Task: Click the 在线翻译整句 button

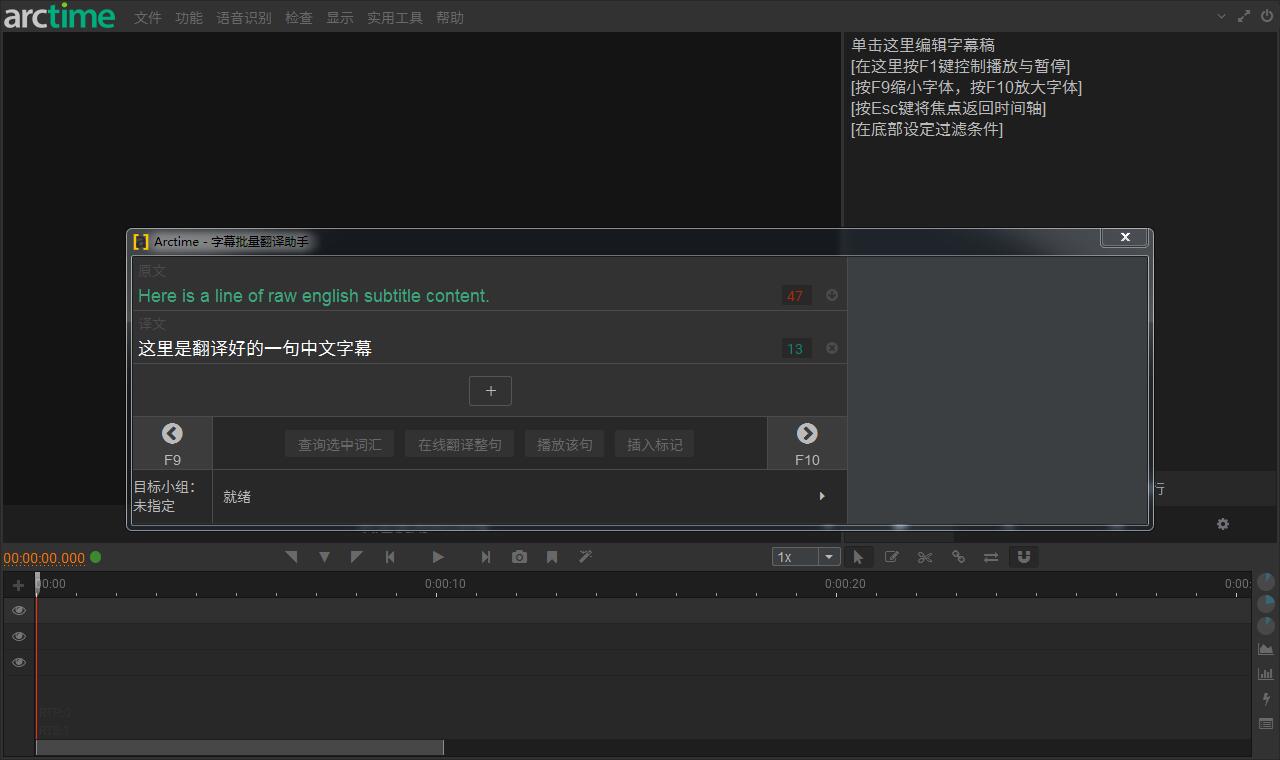Action: pos(460,444)
